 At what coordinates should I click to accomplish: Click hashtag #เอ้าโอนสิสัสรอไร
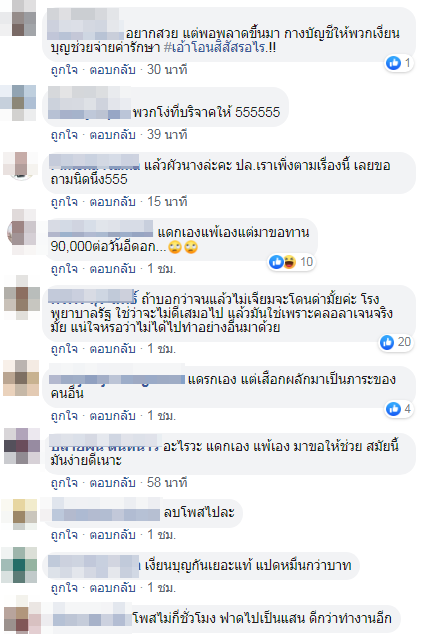[220, 48]
